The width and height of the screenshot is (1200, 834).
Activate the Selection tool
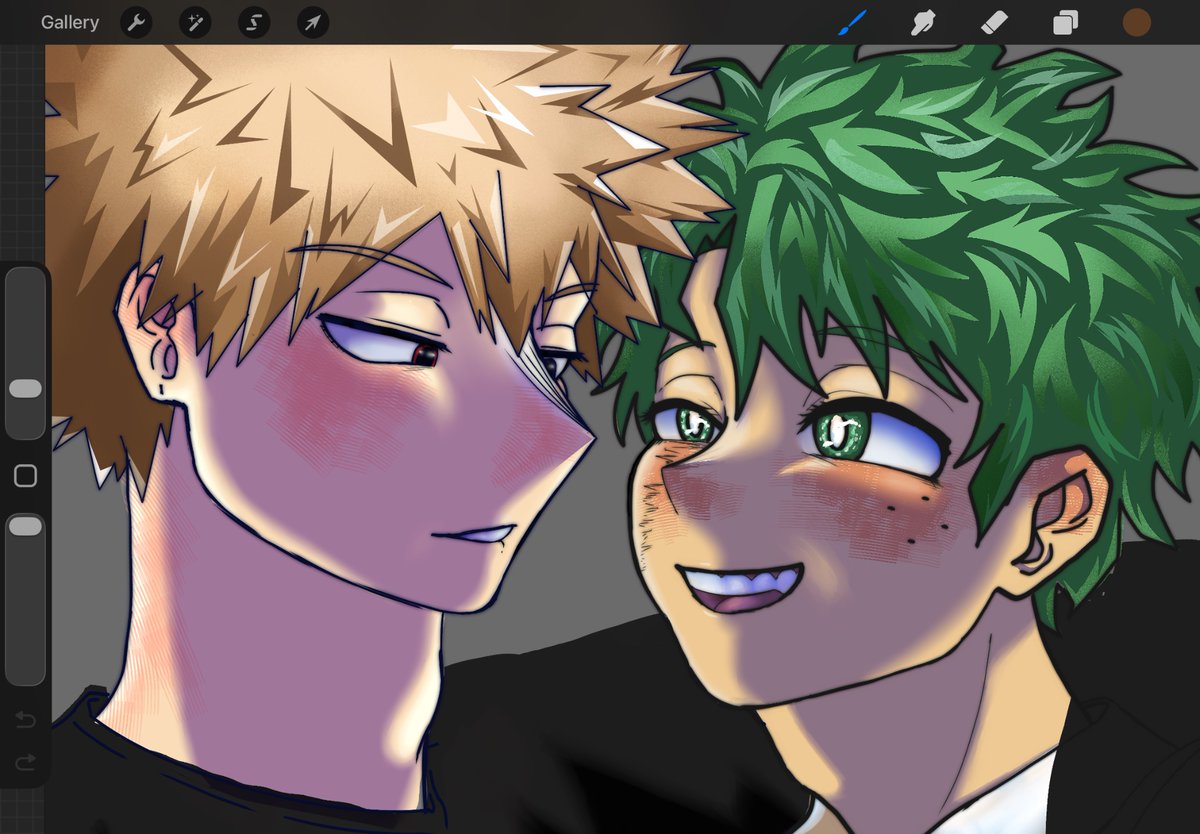[254, 22]
